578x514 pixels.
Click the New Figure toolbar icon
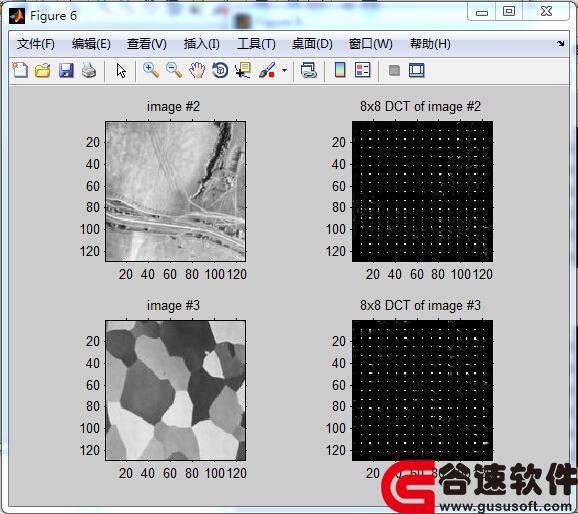[x=20, y=70]
